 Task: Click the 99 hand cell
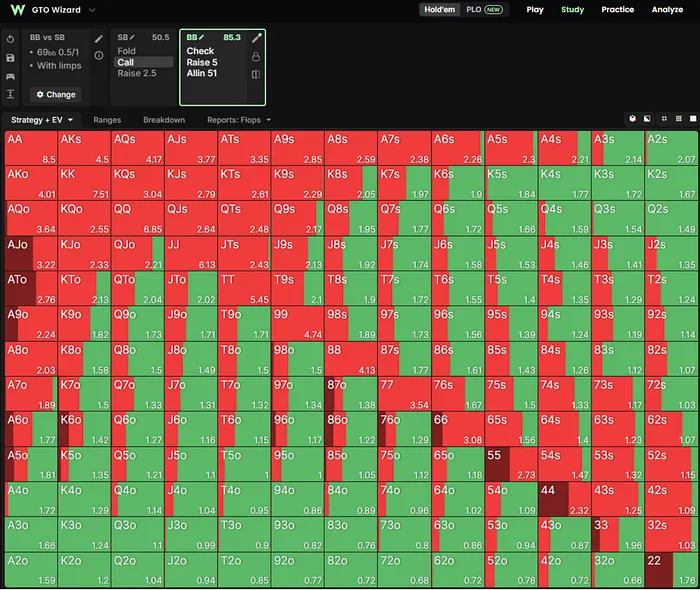pos(298,324)
